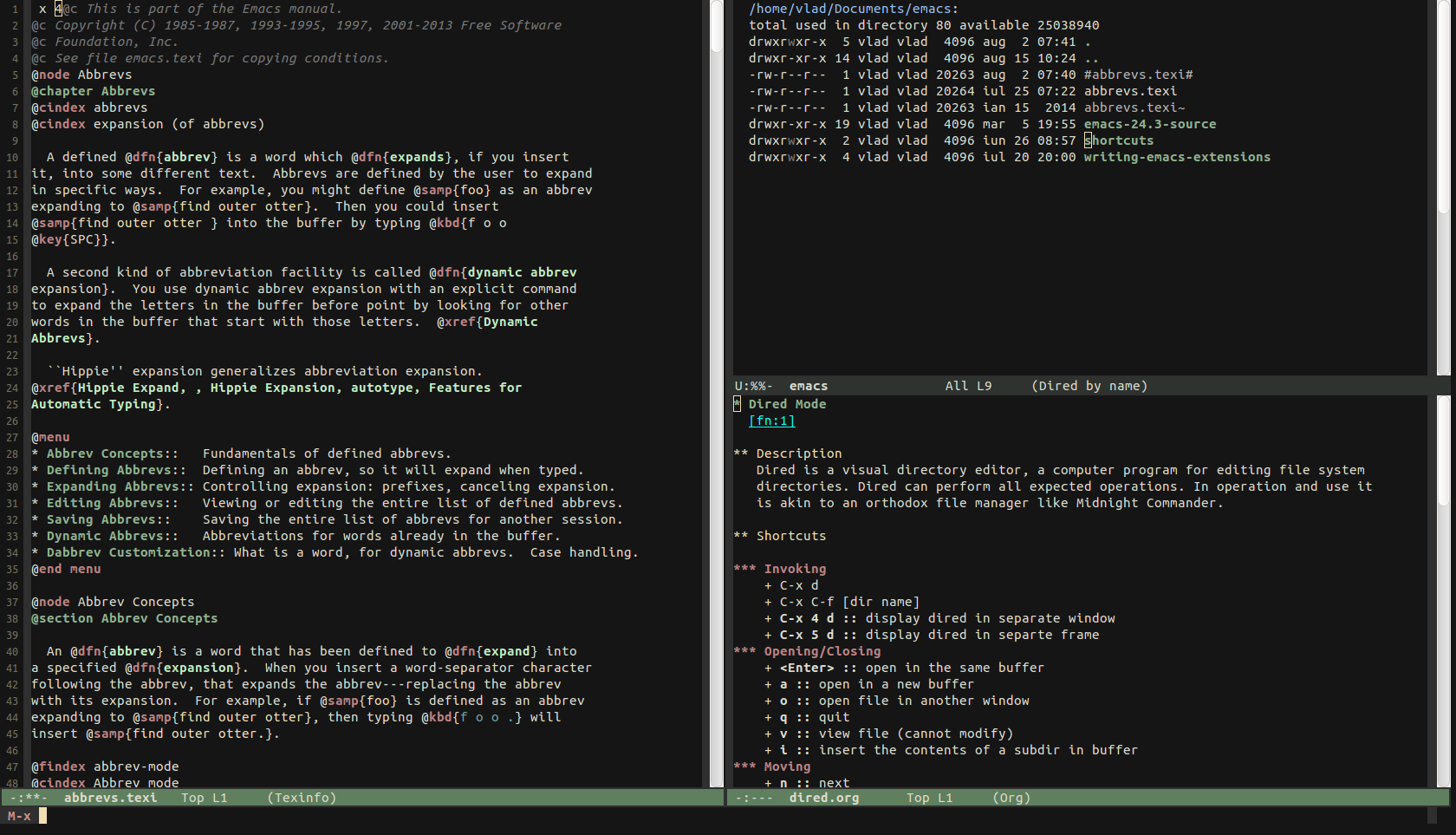The image size is (1456, 835).
Task: Click the '@findex abbrev-mode' line
Action: click(105, 767)
